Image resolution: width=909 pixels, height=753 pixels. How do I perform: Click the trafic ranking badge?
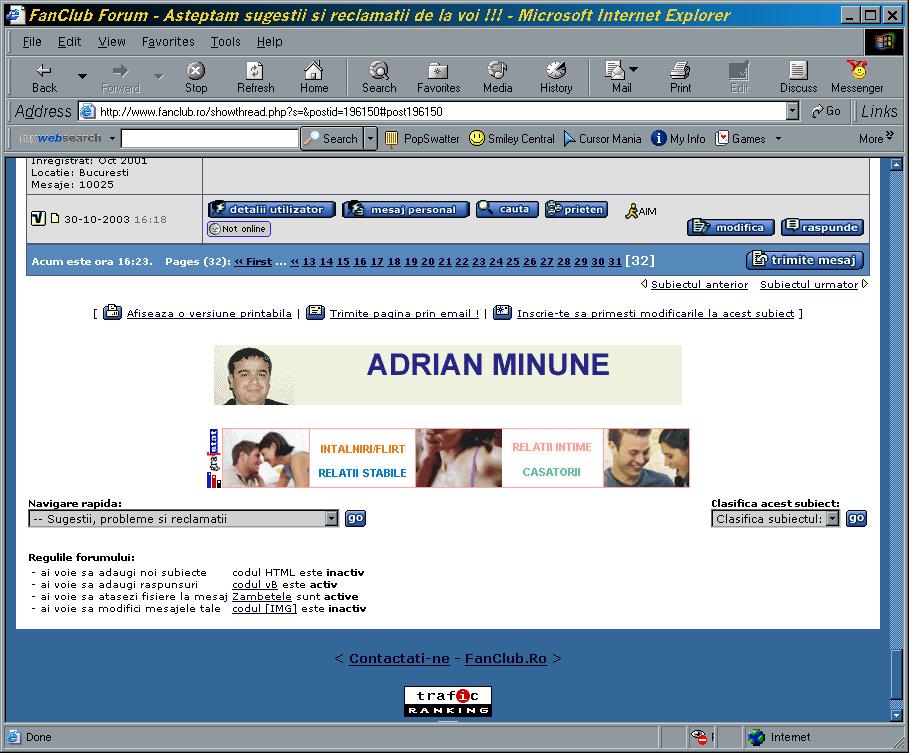coord(448,701)
